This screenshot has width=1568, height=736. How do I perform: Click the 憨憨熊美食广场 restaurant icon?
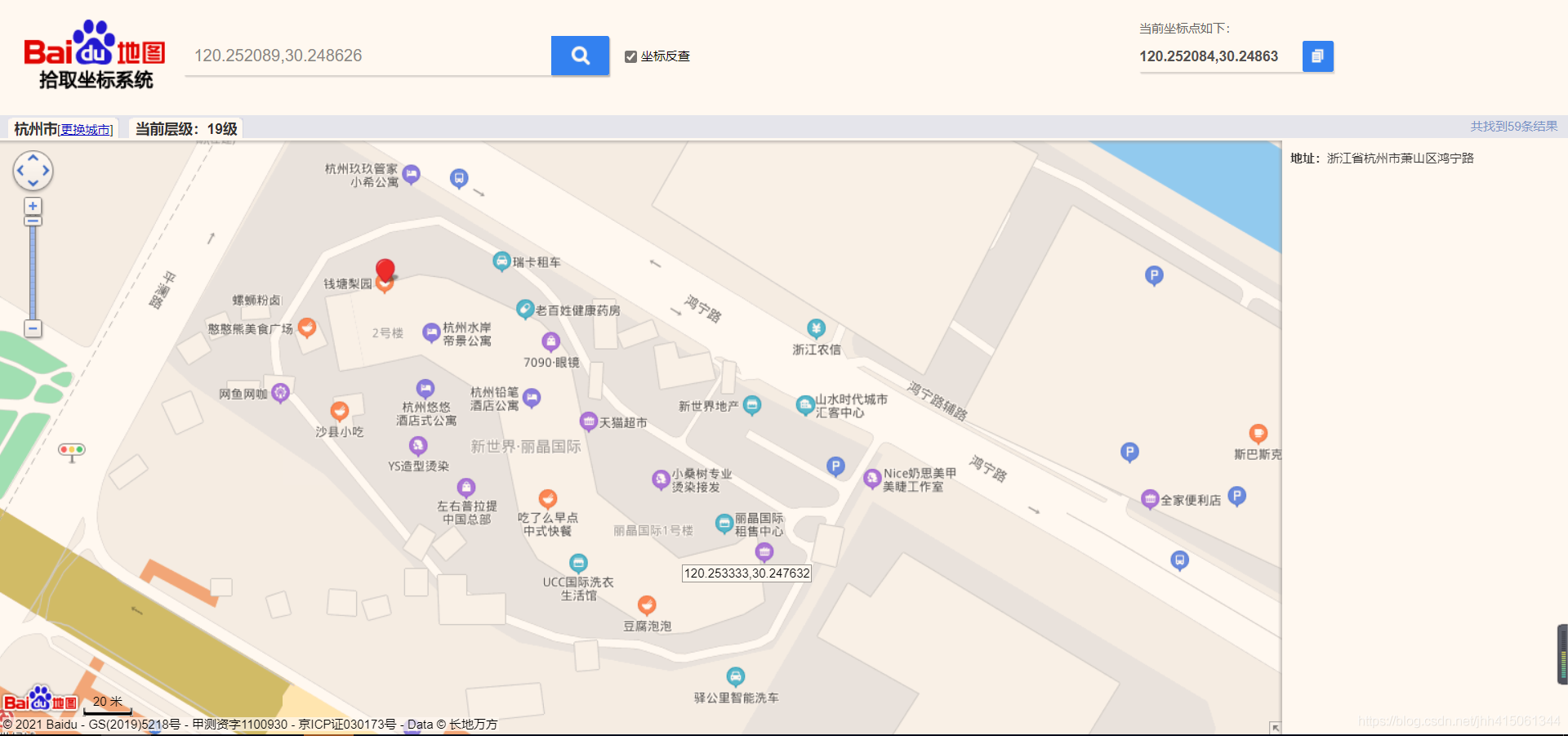[x=307, y=328]
